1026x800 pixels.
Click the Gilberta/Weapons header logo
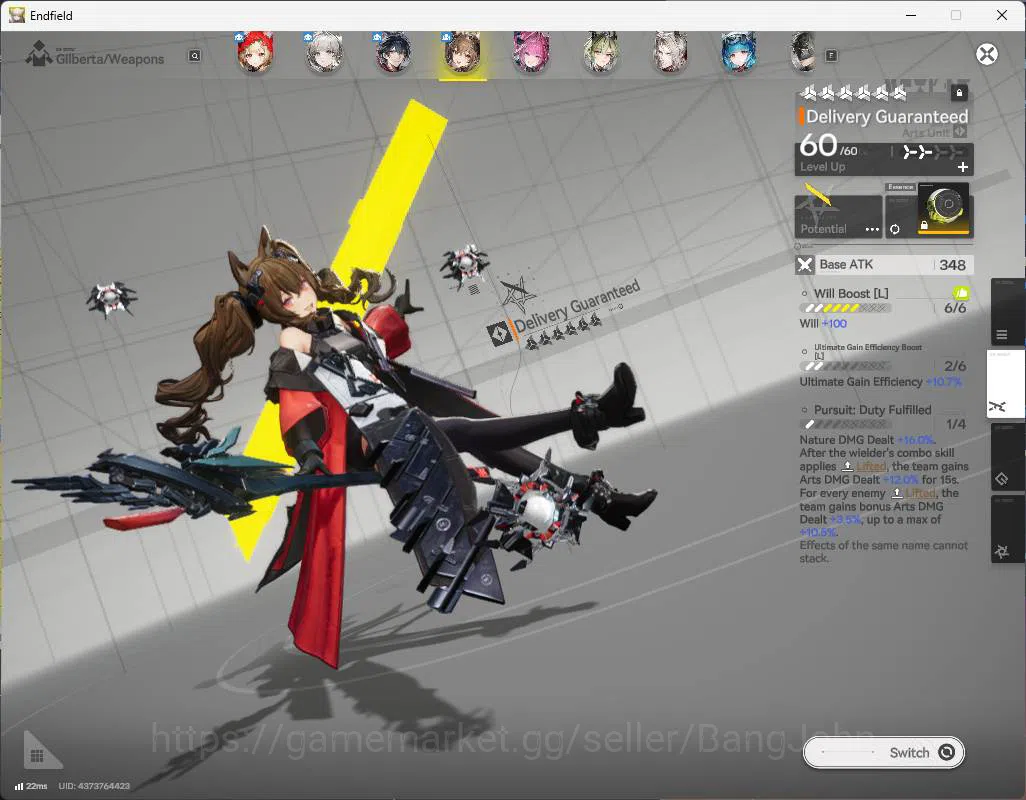tap(39, 54)
